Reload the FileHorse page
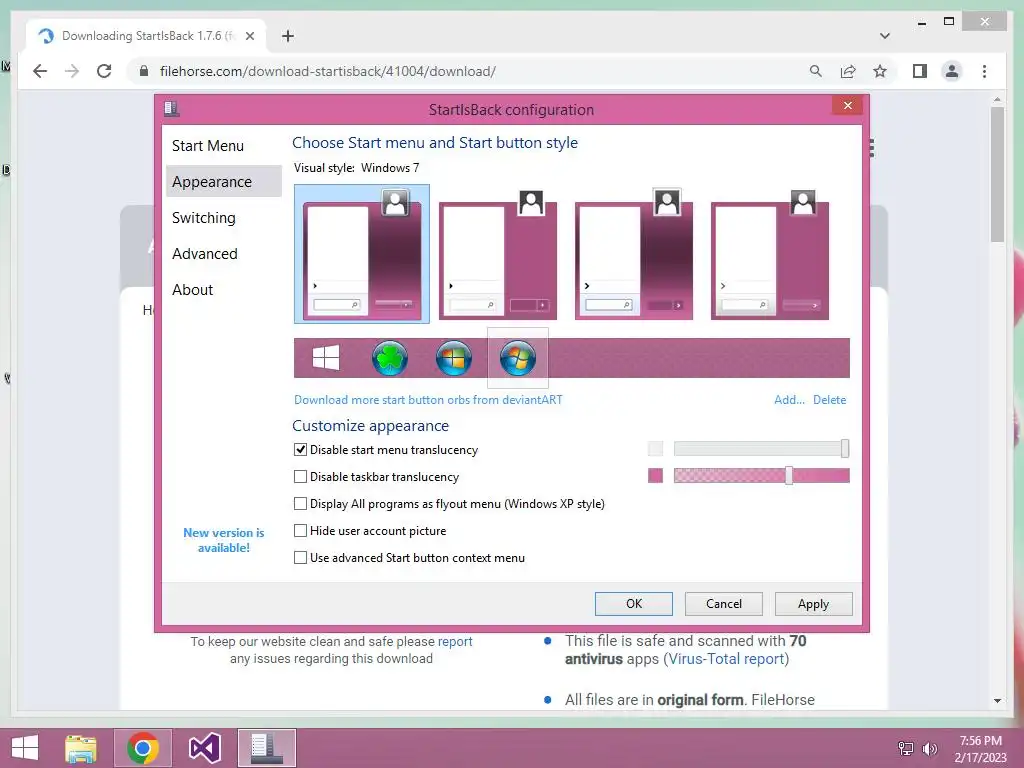Image resolution: width=1024 pixels, height=768 pixels. point(104,71)
